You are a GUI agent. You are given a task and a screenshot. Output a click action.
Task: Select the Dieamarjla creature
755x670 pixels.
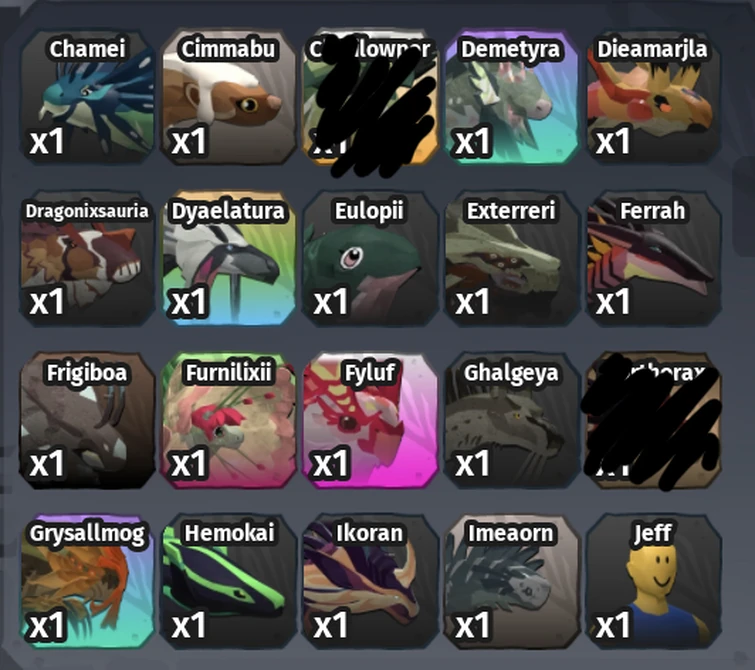[653, 97]
